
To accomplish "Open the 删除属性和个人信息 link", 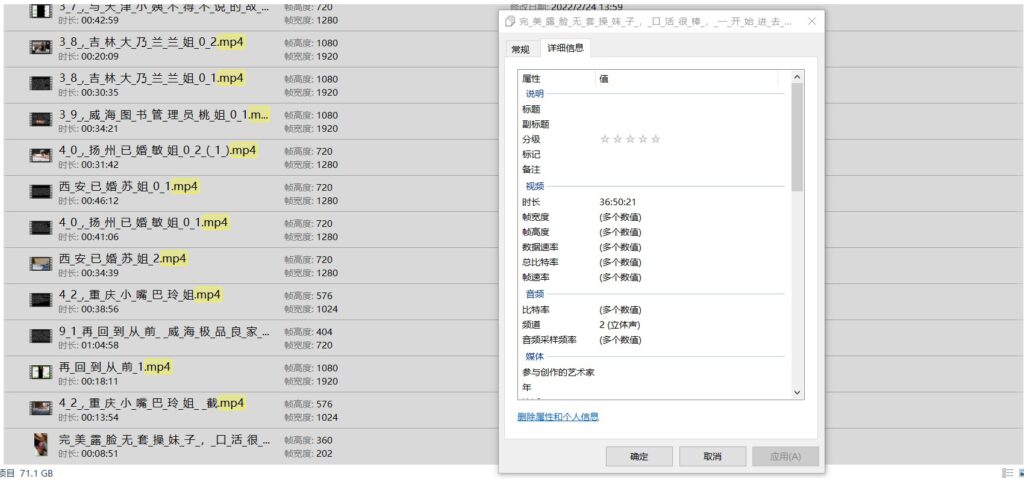I will [x=558, y=416].
